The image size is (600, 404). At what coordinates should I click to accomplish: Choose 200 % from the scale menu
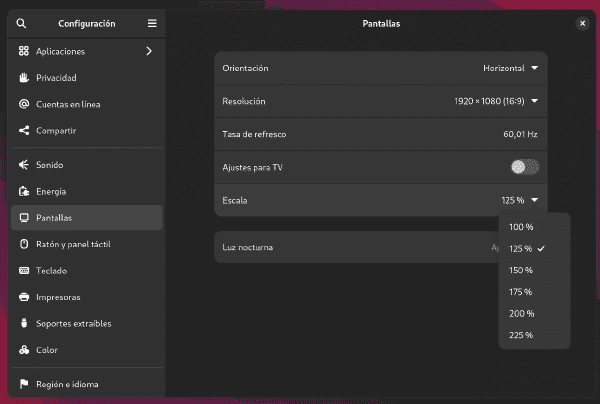tap(534, 314)
